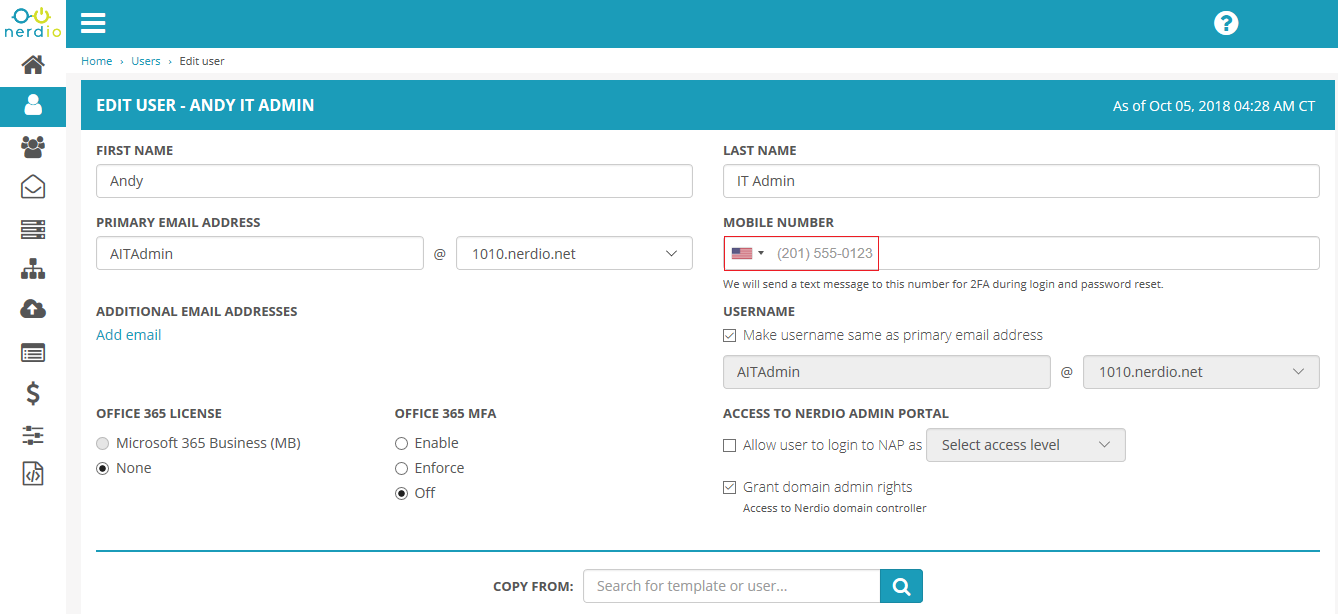Click the Users breadcrumb link

coord(146,61)
